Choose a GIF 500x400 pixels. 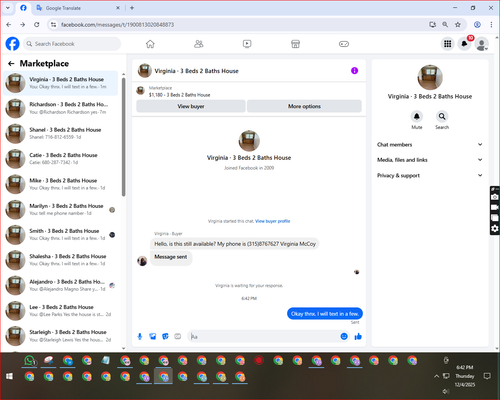tap(178, 336)
